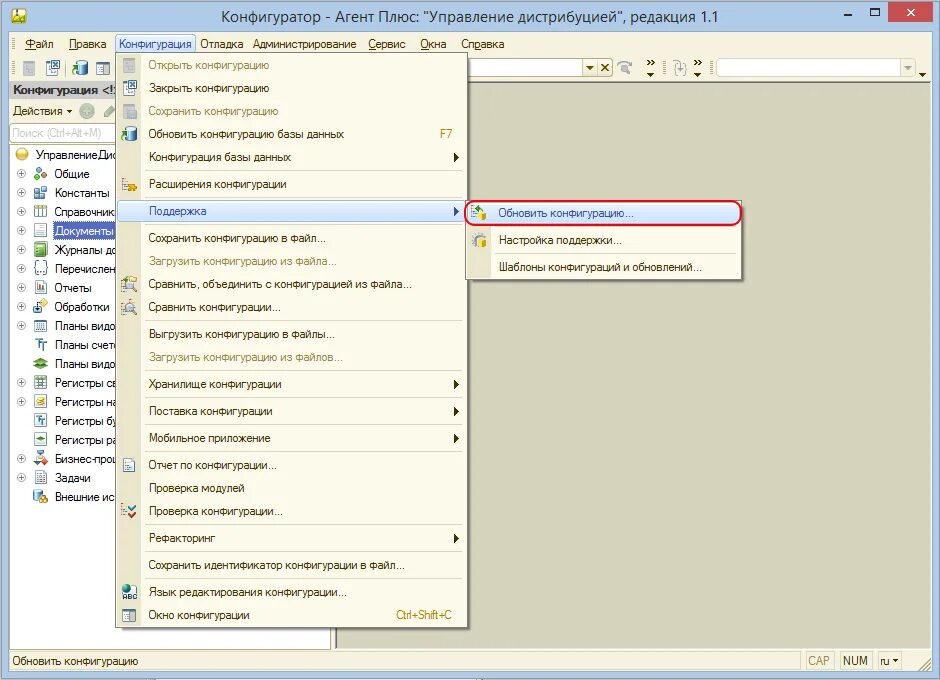Expand the Задачи tree node

[22, 478]
